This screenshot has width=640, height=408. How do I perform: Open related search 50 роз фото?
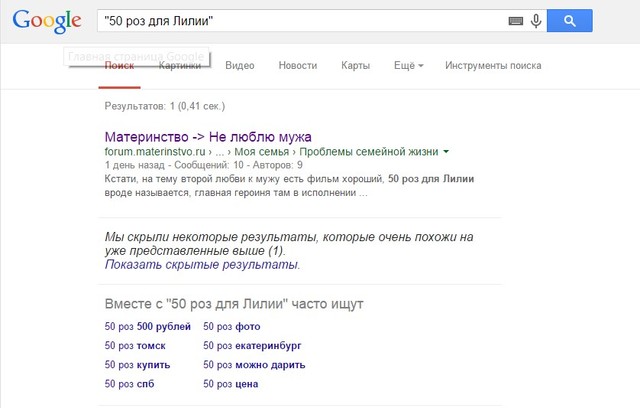[232, 326]
